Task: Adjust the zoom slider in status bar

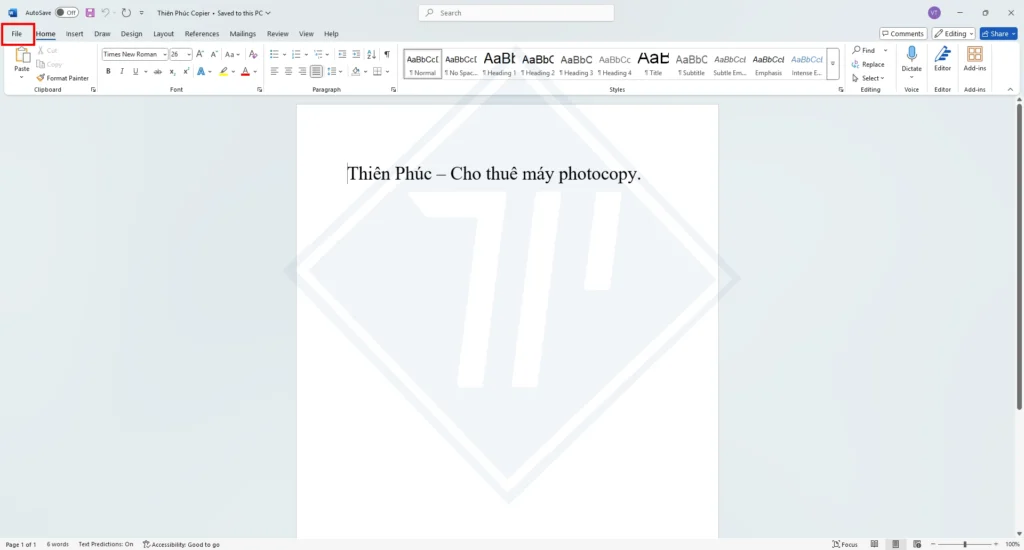Action: pos(964,544)
